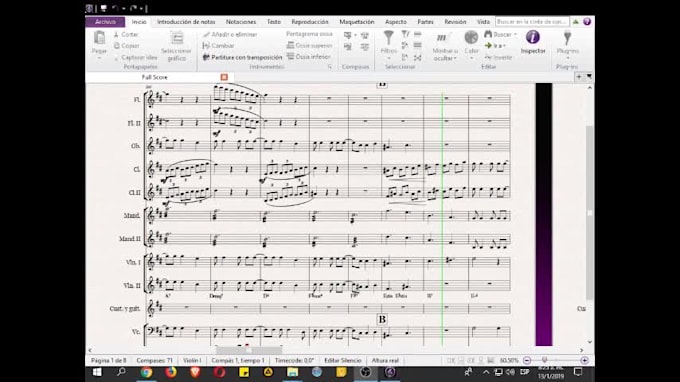
Task: Click the Redo arrow in title bar
Action: 133,8
